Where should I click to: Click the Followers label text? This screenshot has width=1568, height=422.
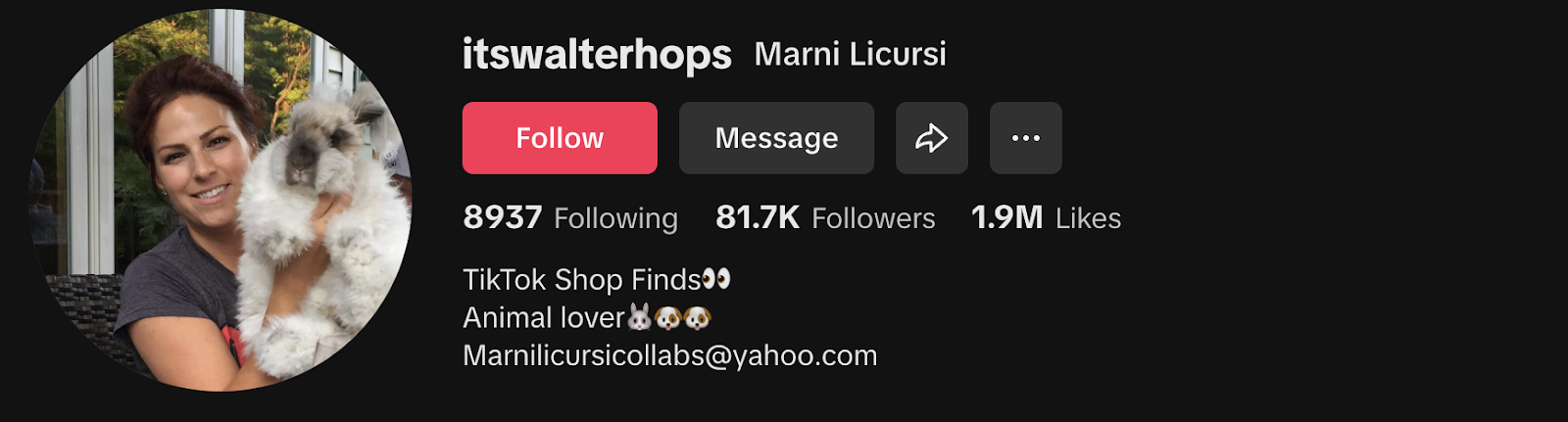click(x=873, y=218)
